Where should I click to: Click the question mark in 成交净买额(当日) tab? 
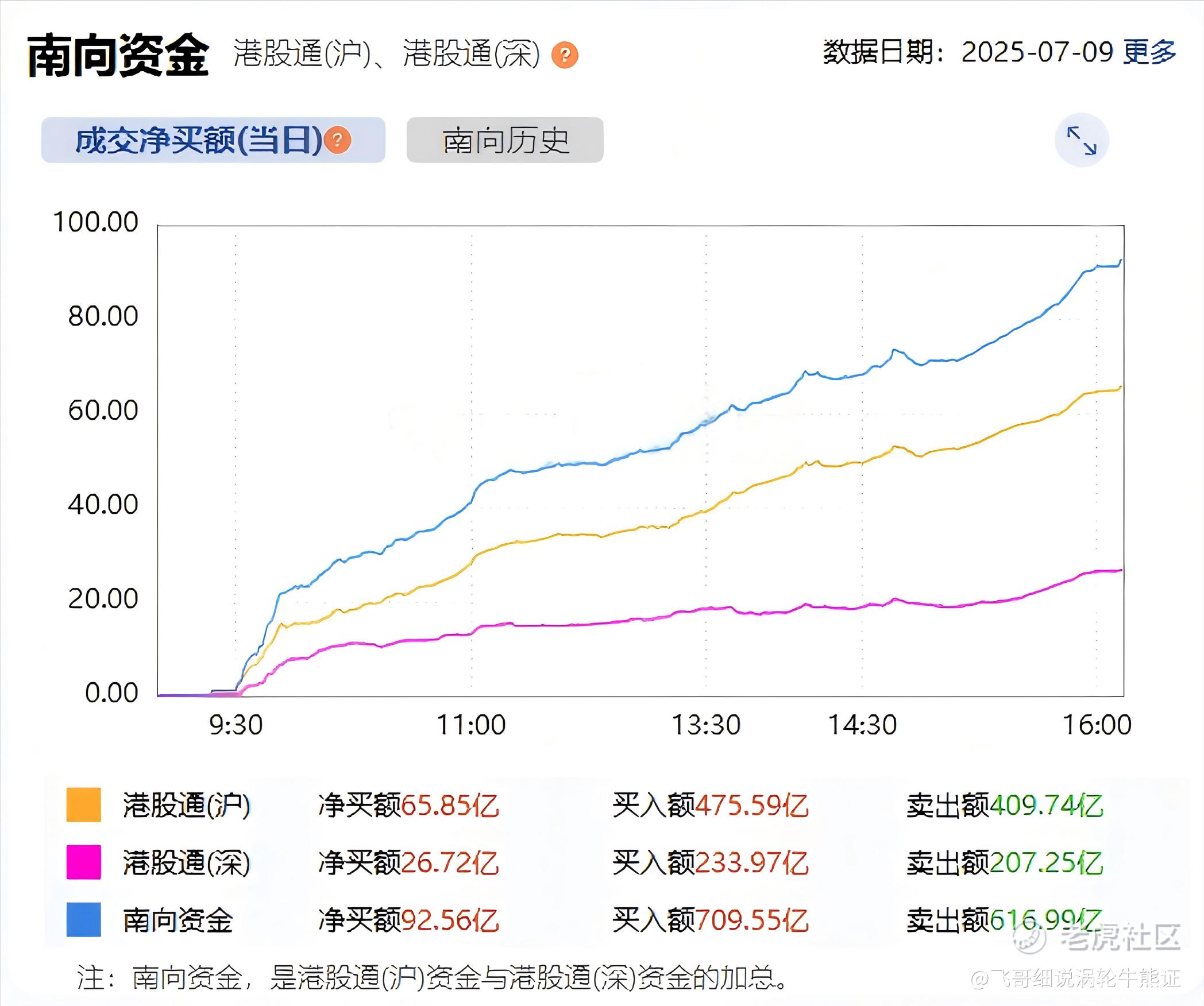tap(338, 140)
